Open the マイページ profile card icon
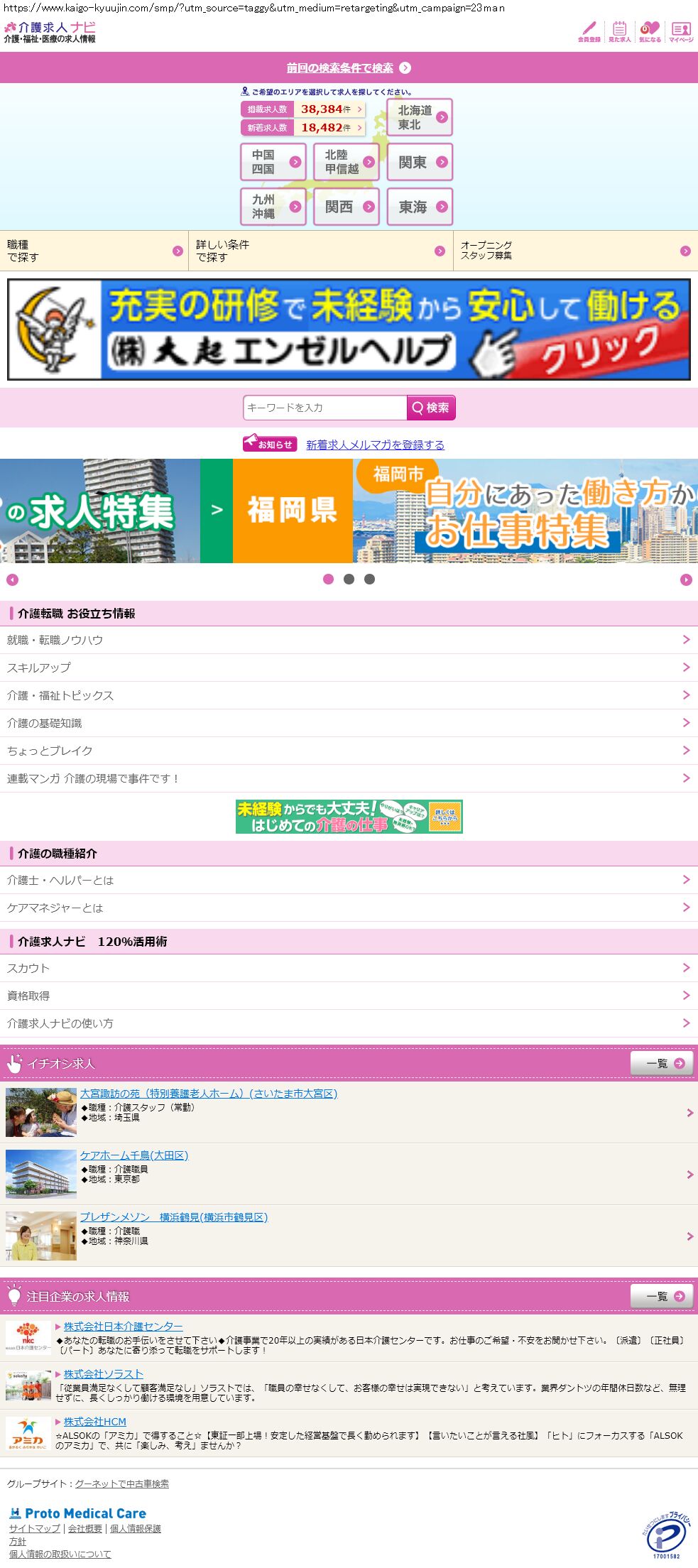This screenshot has width=698, height=1568. coord(681,32)
